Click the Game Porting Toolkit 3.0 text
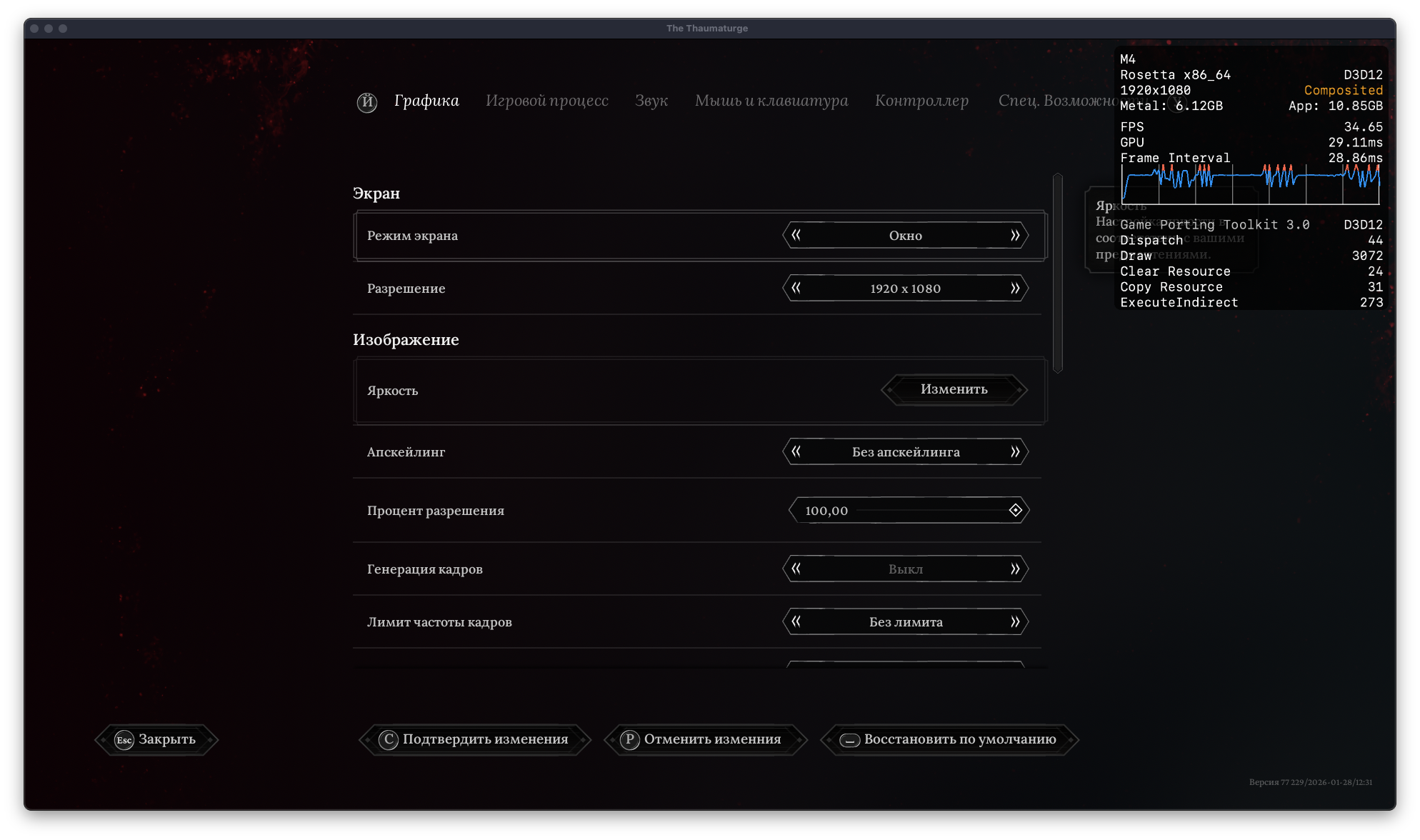Viewport: 1420px width, 840px height. 1215,225
